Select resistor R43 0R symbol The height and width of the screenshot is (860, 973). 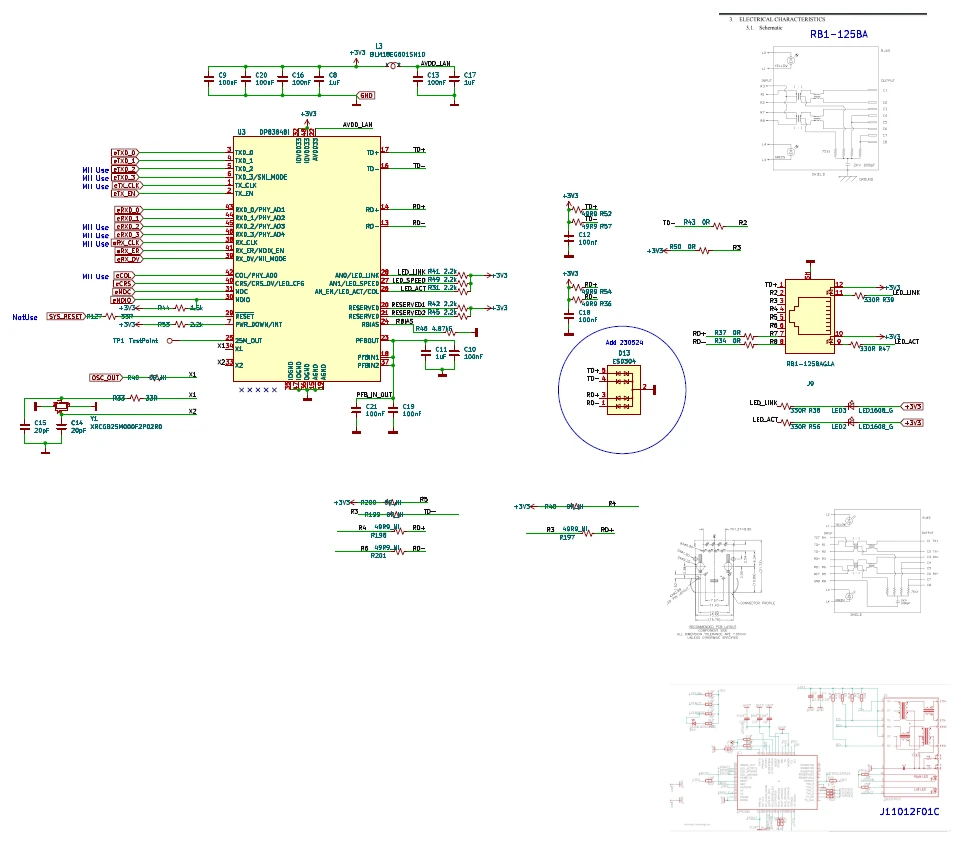point(719,226)
